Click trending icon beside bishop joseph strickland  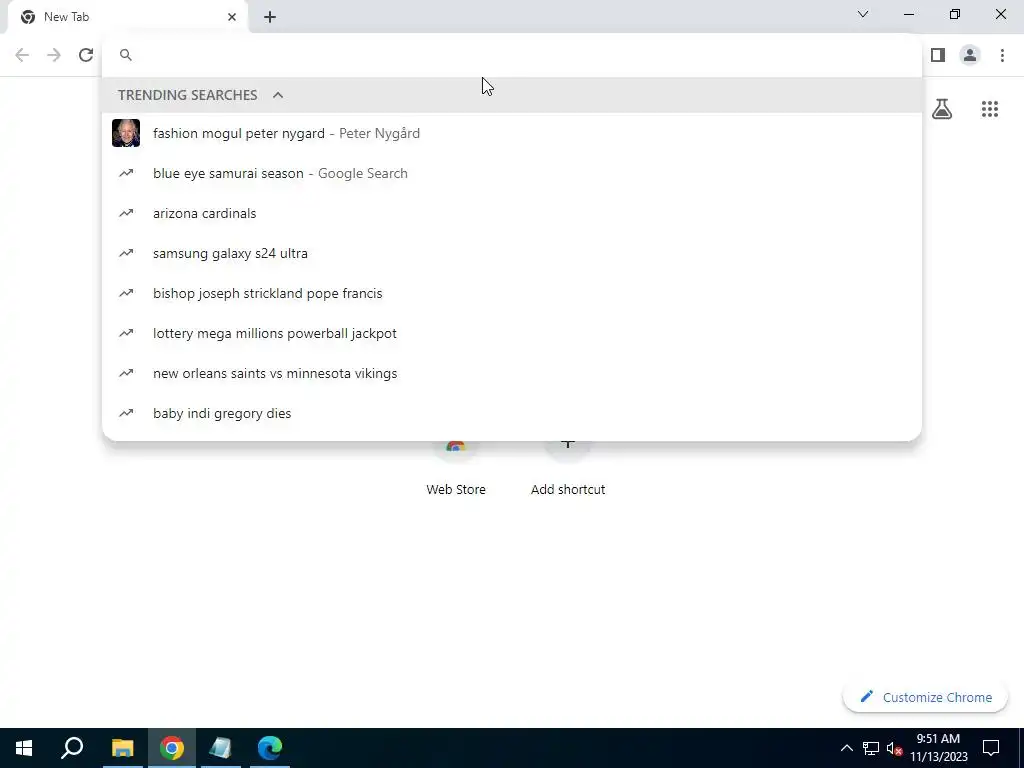(x=126, y=293)
